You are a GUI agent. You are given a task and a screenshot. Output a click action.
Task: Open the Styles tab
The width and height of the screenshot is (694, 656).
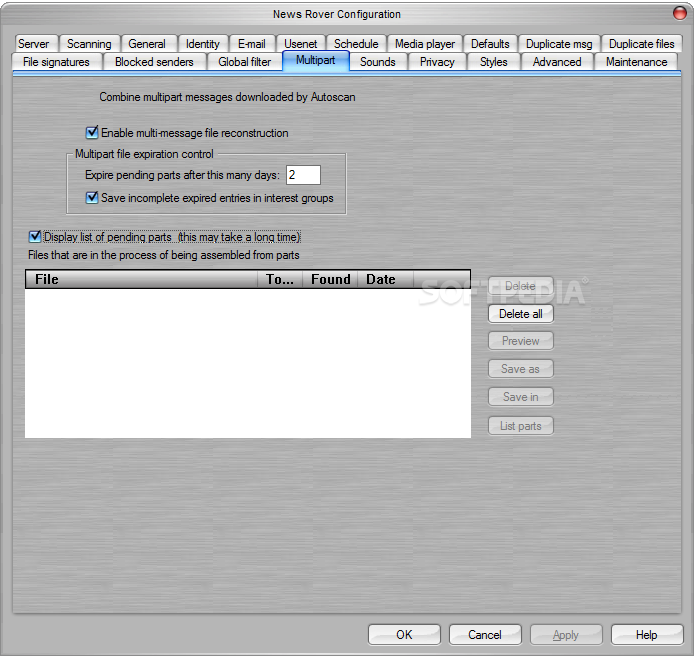(x=494, y=62)
